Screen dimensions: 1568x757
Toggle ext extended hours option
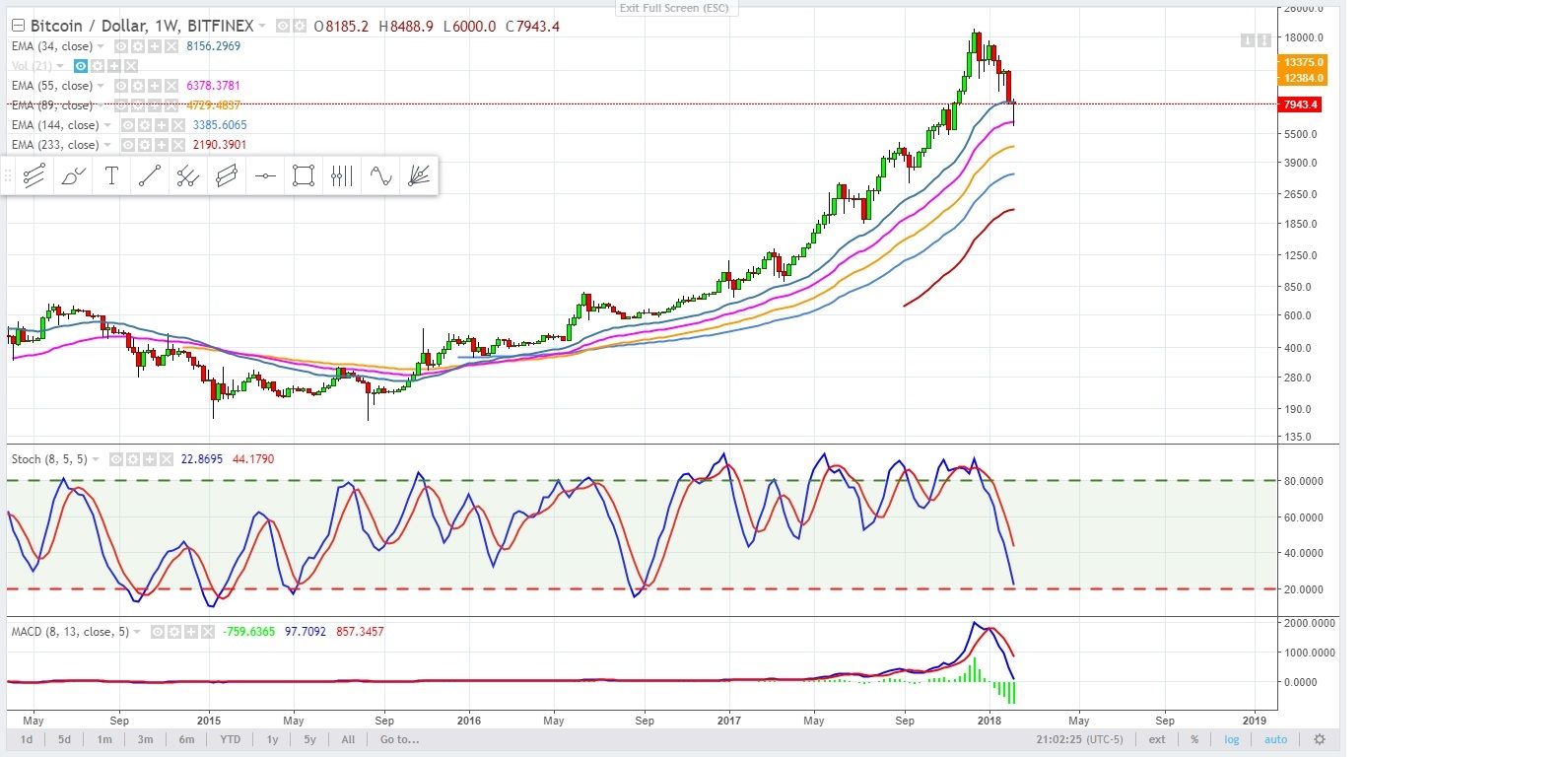coord(1157,739)
